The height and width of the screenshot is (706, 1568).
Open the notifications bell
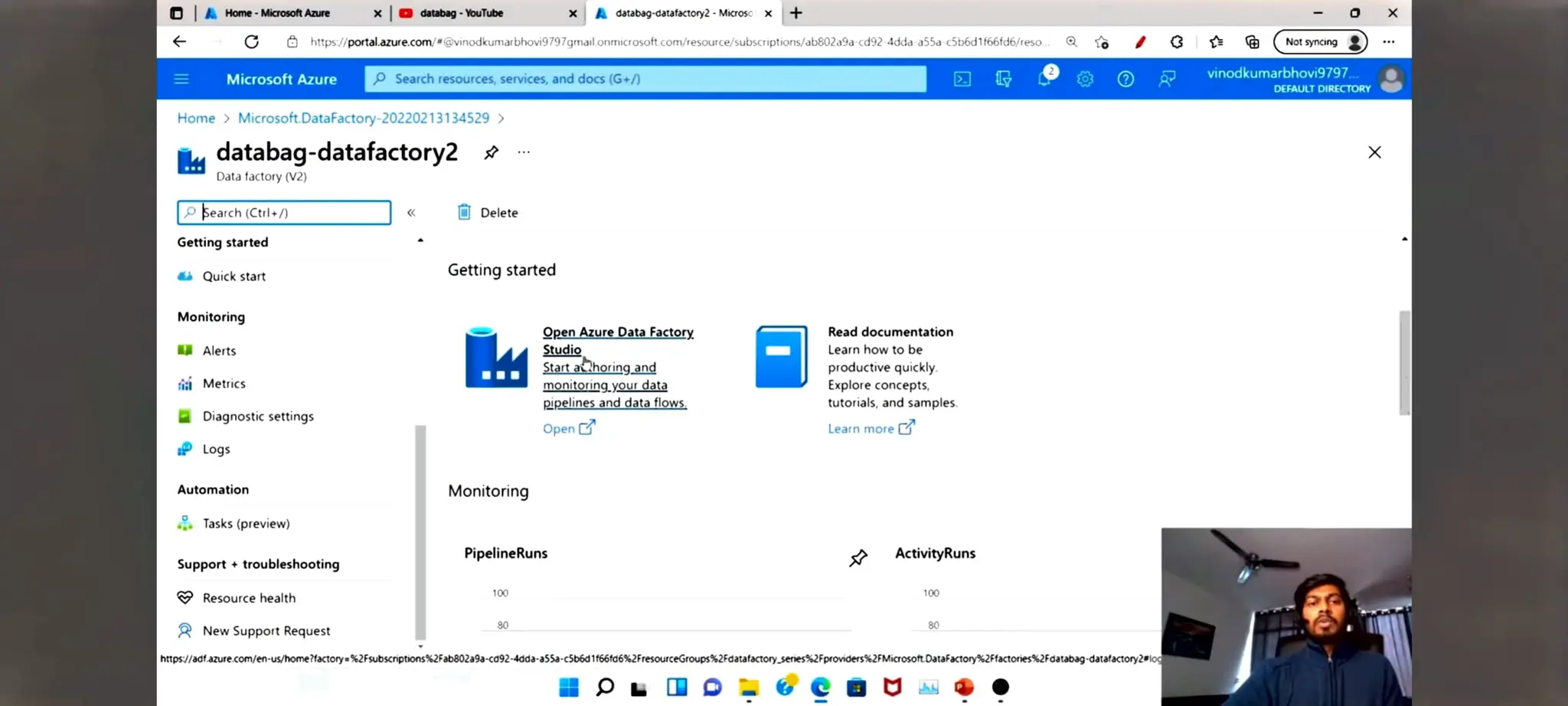[1044, 79]
